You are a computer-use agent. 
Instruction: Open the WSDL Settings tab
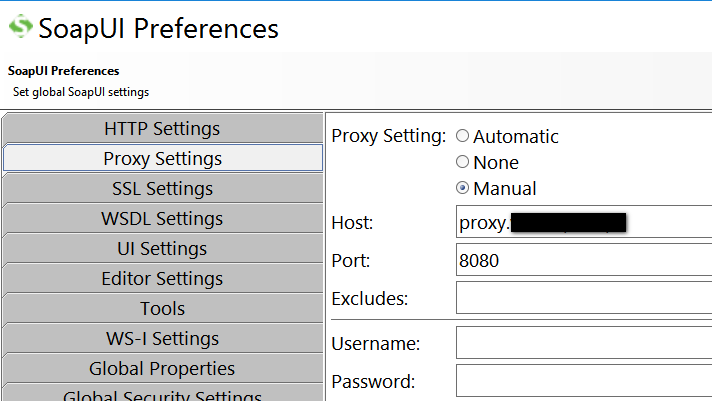point(162,219)
